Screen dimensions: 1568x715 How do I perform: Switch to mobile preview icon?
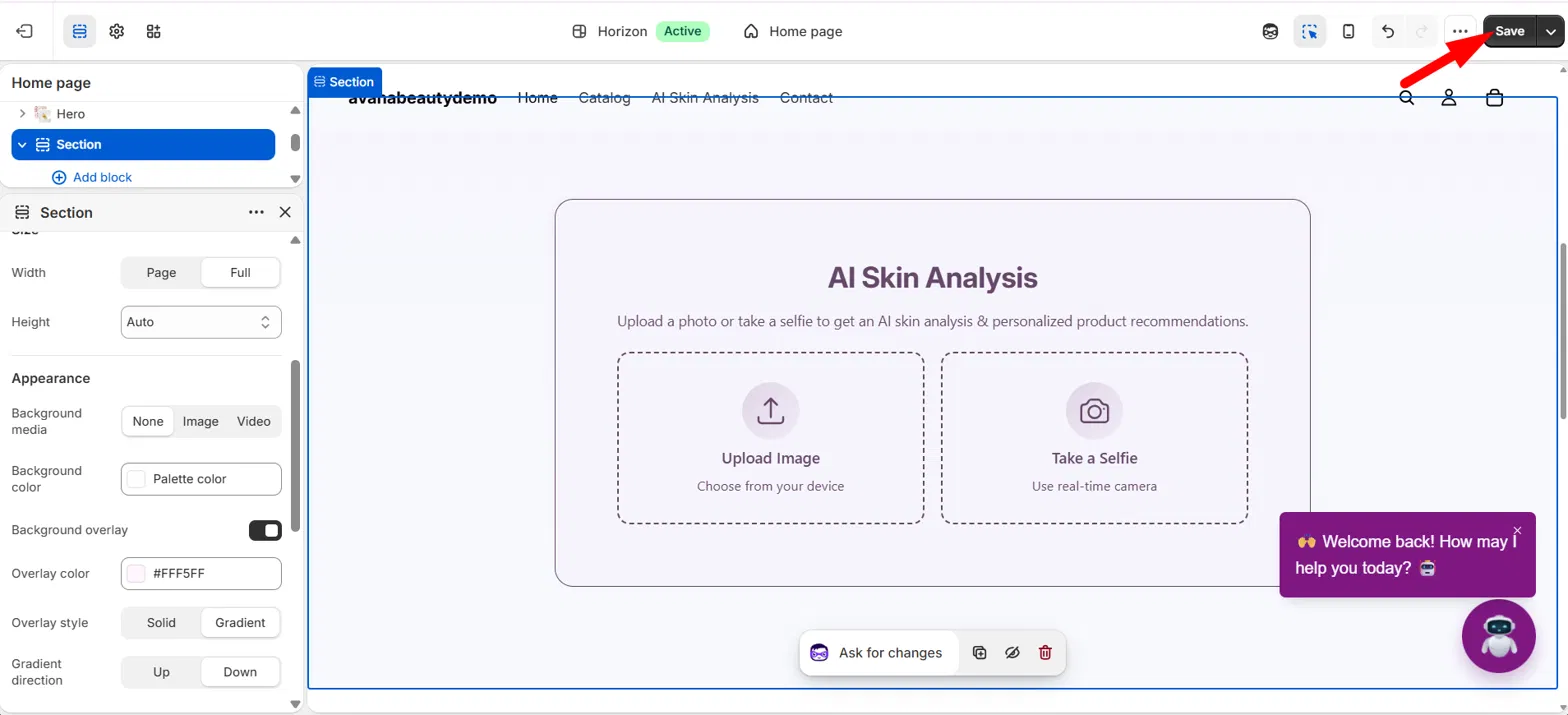click(1348, 31)
